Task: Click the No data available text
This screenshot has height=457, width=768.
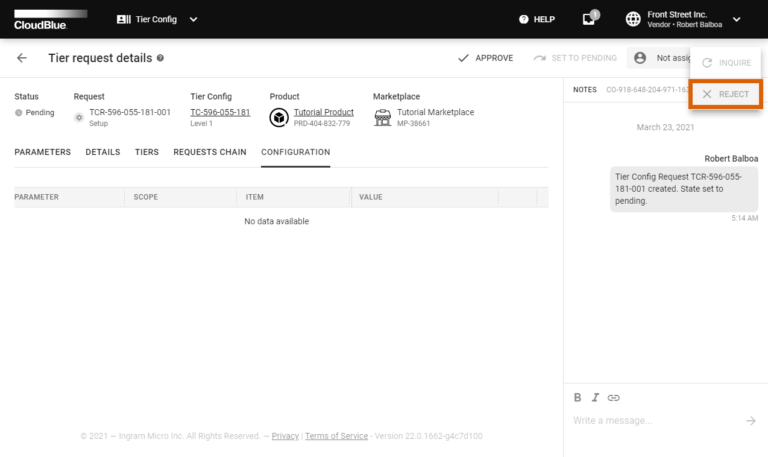Action: tap(277, 221)
